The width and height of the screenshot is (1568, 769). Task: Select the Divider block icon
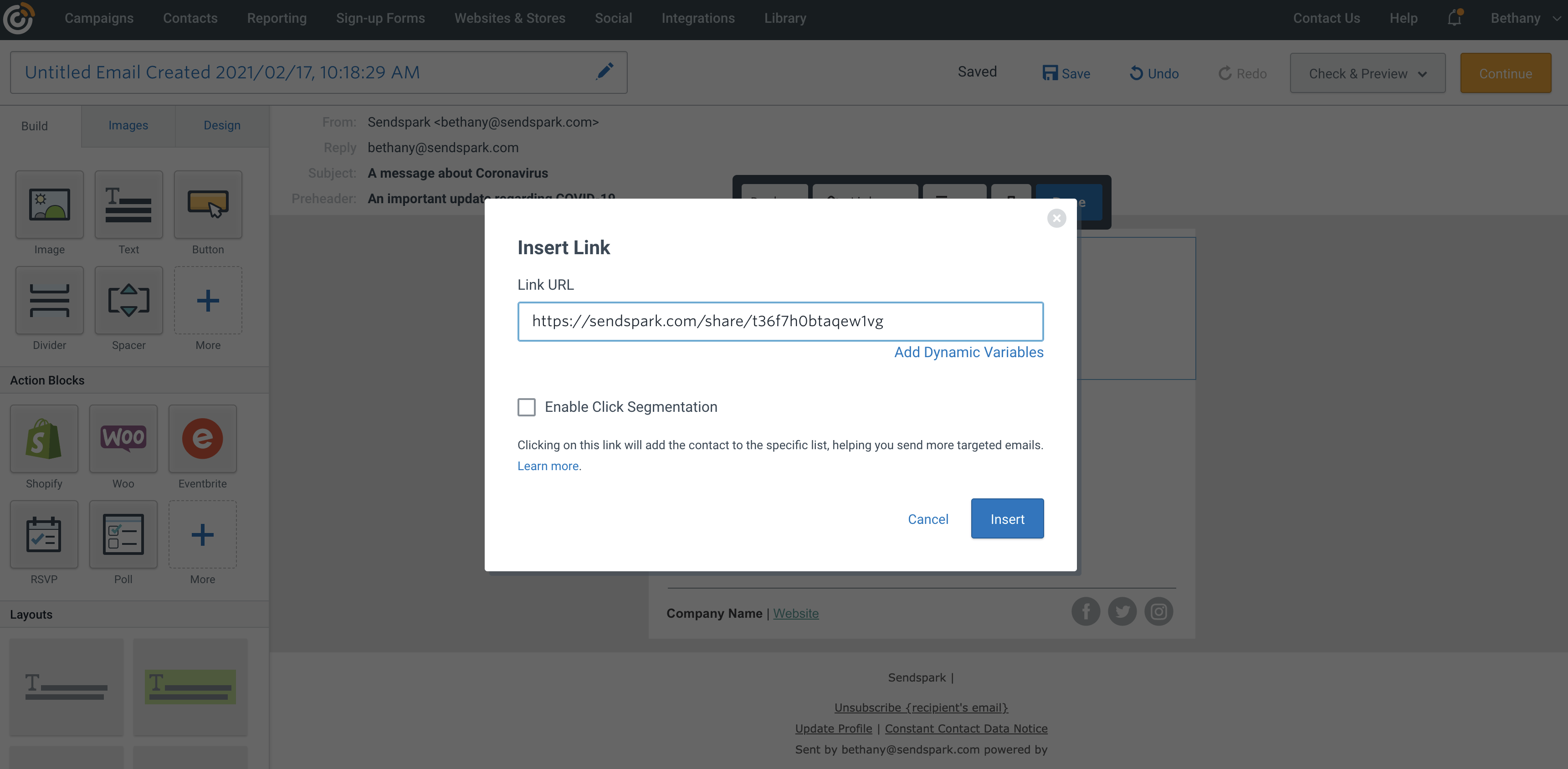tap(49, 300)
